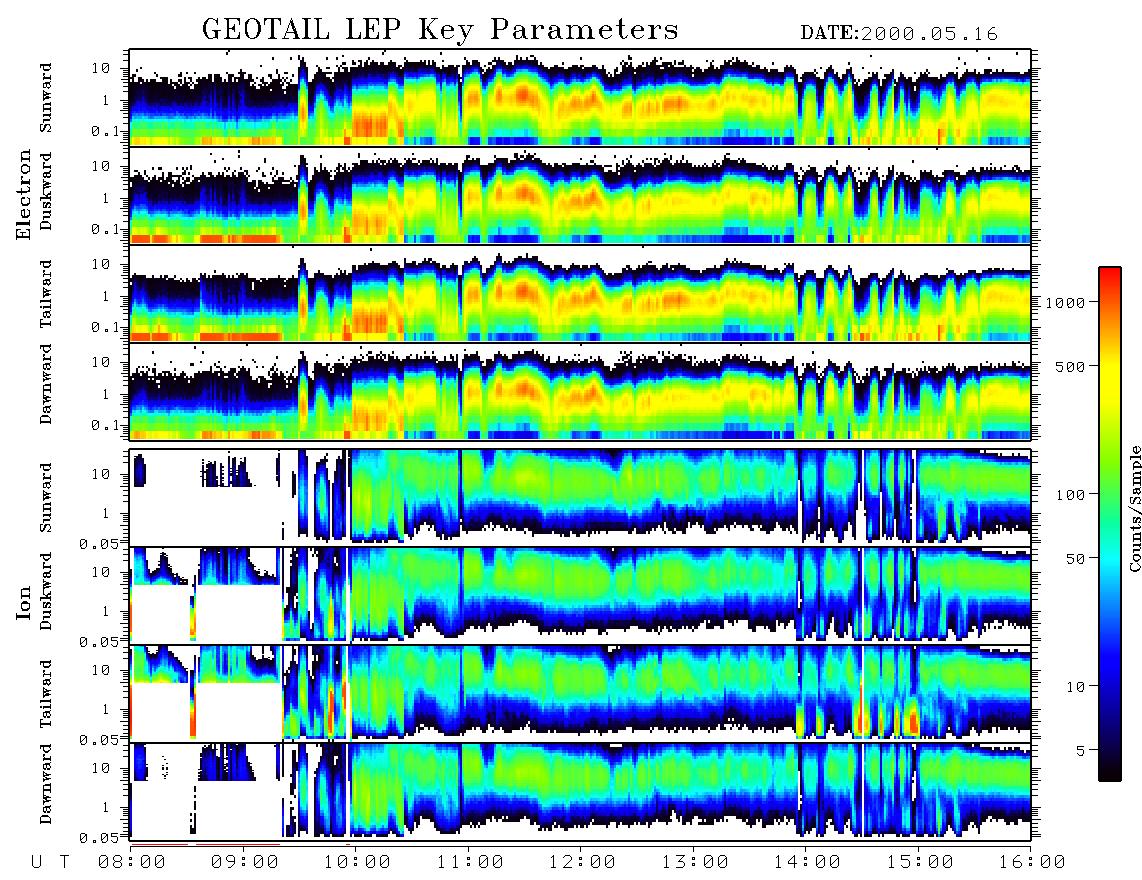Select the "15:00" time tick label
The height and width of the screenshot is (880, 1142).
pos(920,863)
